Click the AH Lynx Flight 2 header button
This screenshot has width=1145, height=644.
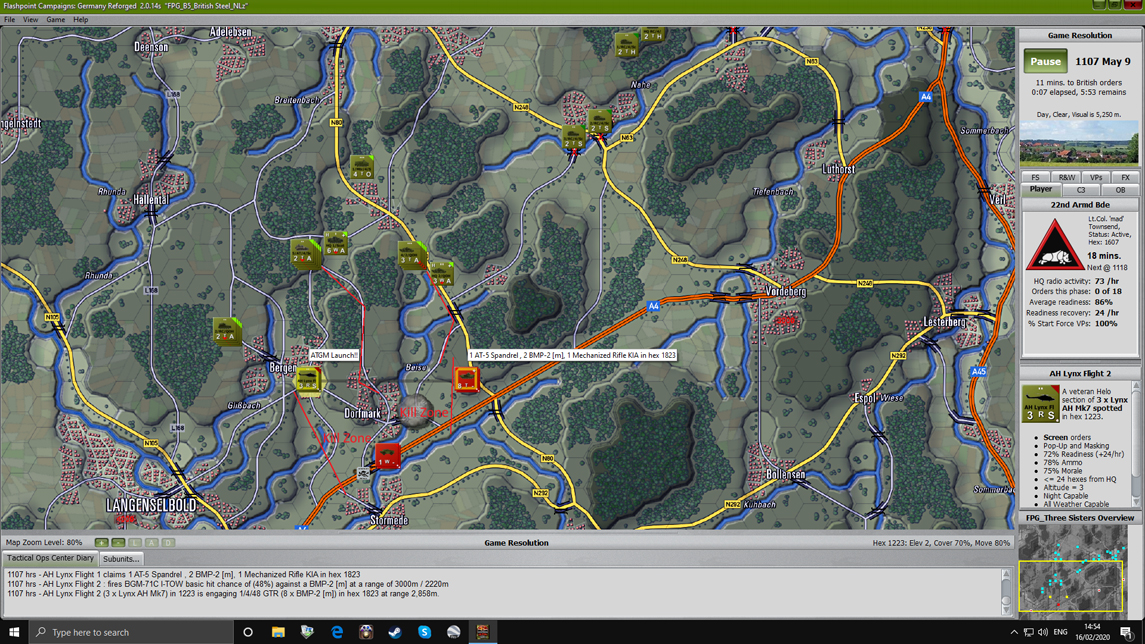(1079, 373)
